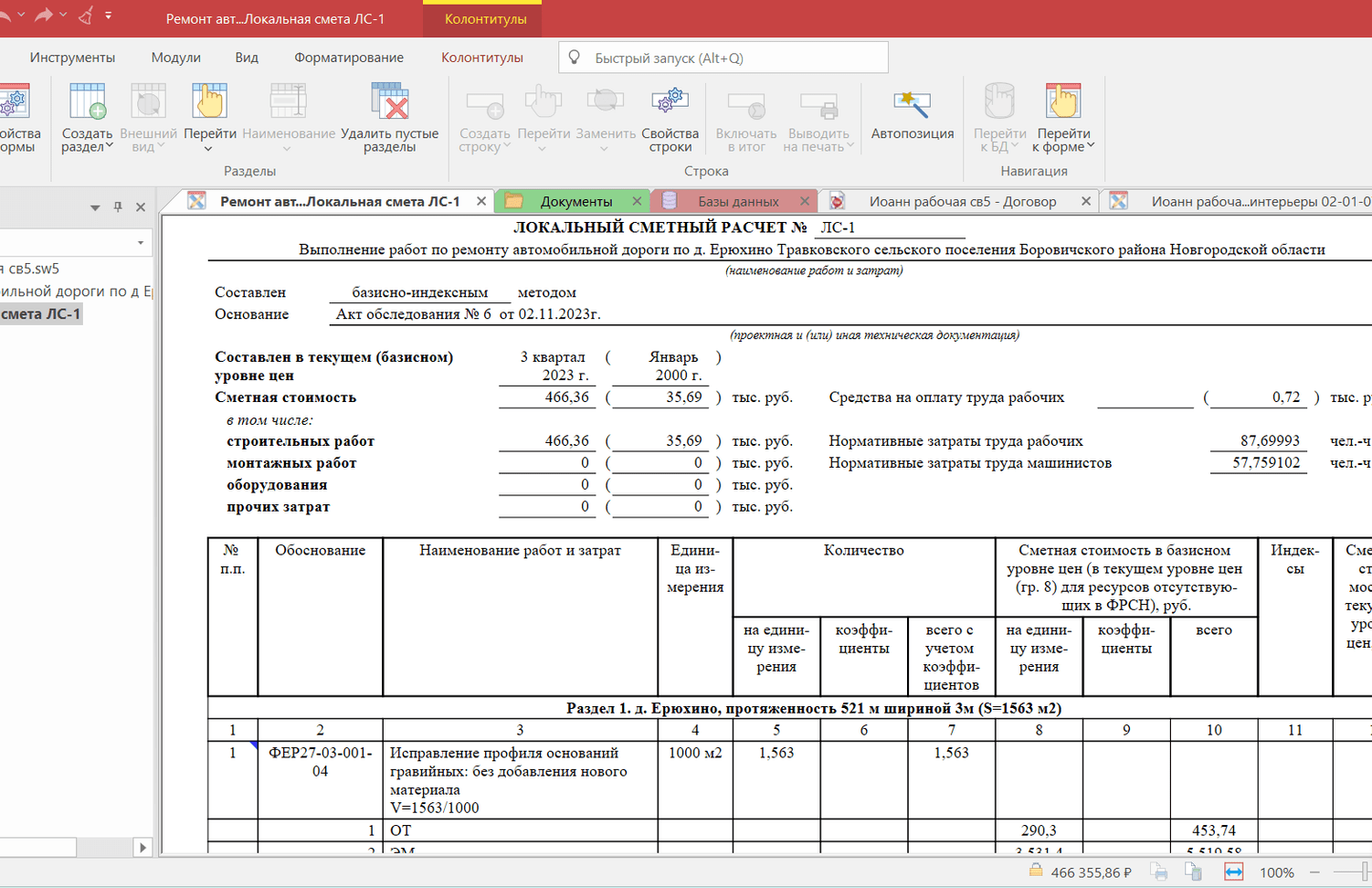Screen dimensions: 1372x888
Task: Click redo arrow in title bar
Action: [x=43, y=16]
